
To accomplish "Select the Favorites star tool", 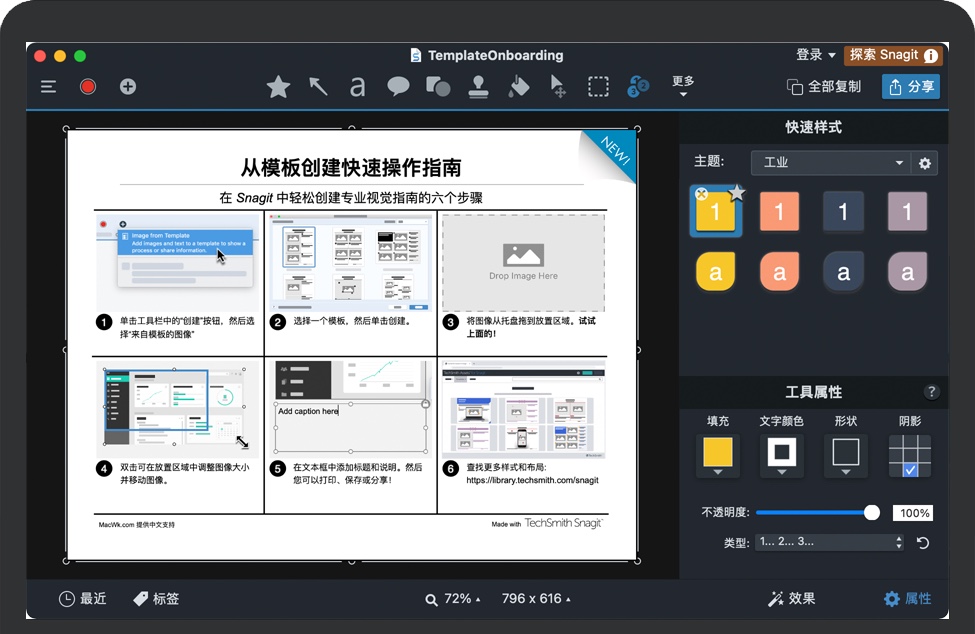I will pos(278,87).
